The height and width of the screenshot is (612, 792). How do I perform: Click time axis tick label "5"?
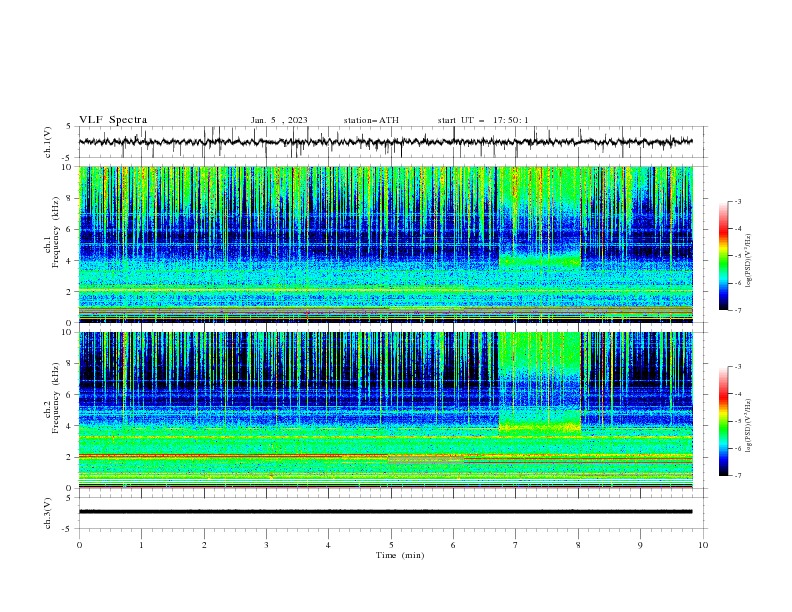391,545
